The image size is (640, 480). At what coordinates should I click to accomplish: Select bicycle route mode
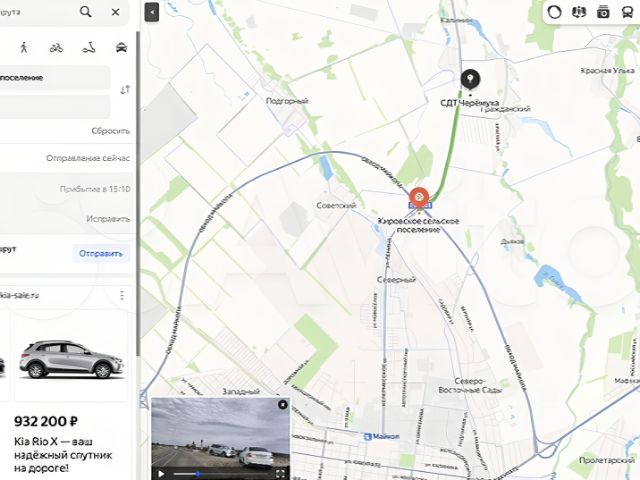tap(56, 48)
